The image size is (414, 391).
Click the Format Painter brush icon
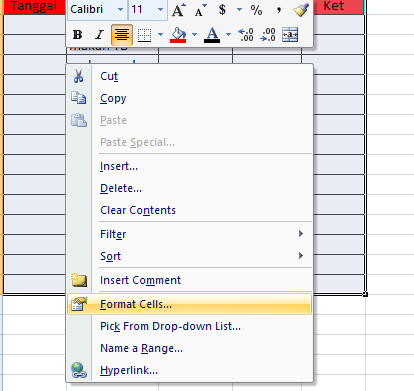(x=301, y=10)
